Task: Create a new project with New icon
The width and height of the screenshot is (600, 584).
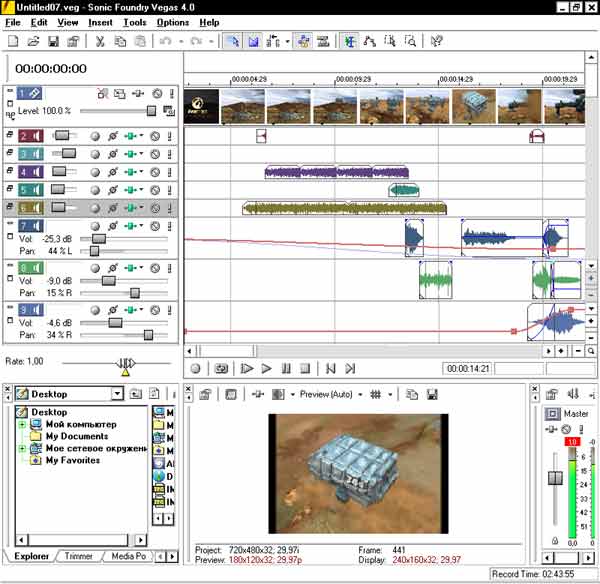Action: [x=13, y=41]
